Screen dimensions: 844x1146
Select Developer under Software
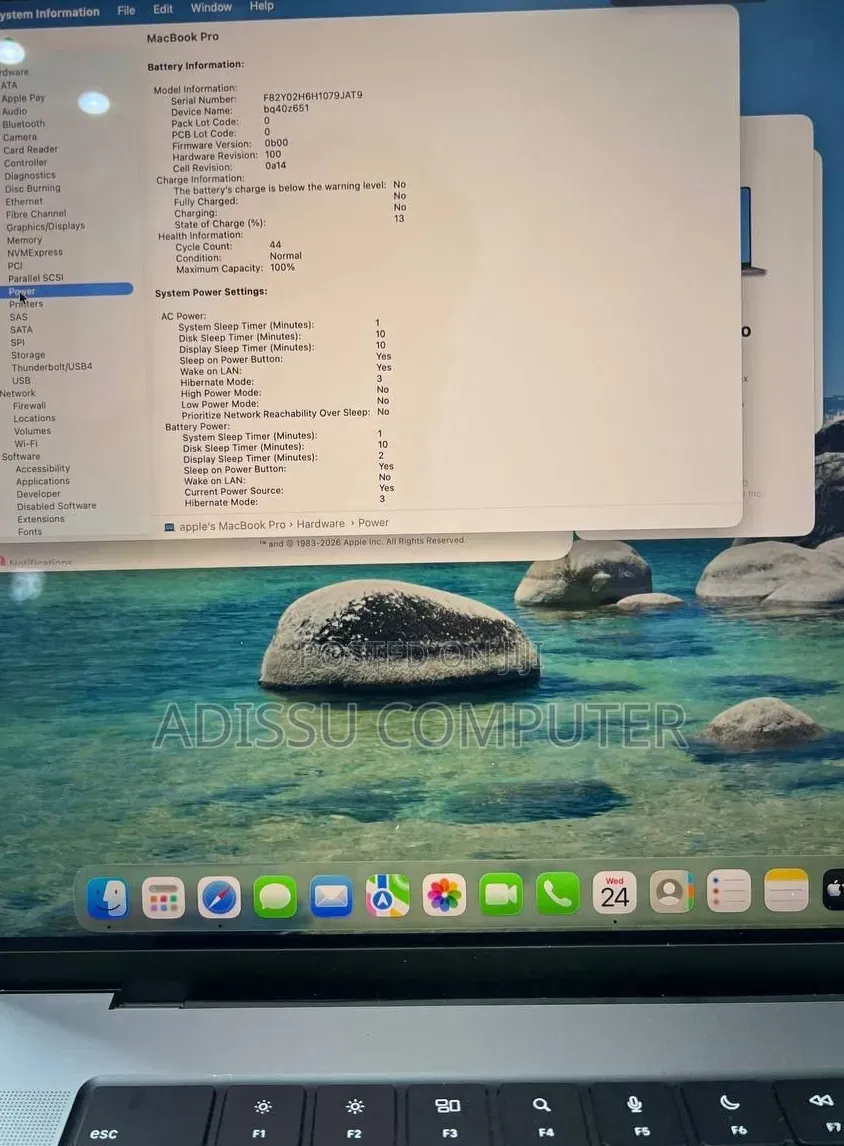point(39,493)
